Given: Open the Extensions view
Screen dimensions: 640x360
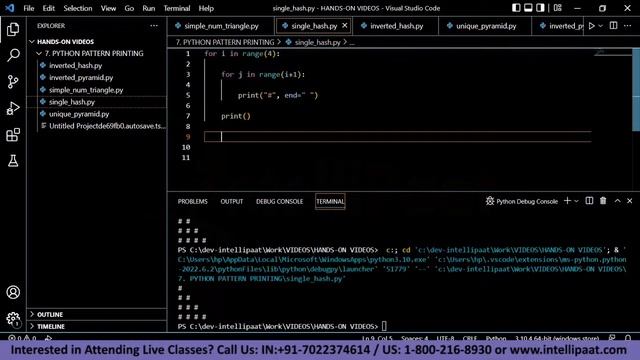Looking at the screenshot, I should point(13,135).
